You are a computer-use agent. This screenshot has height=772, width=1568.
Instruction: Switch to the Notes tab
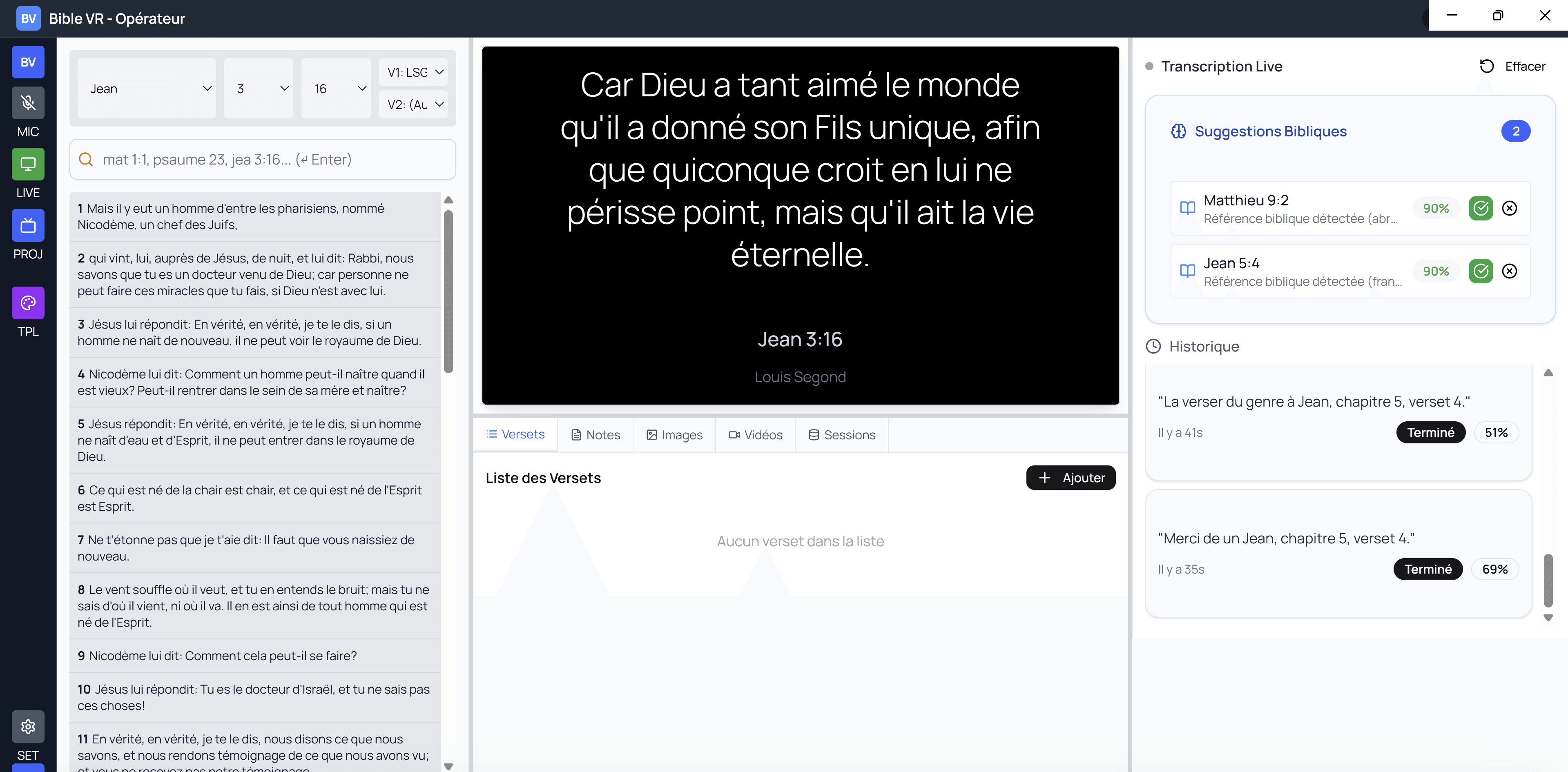(596, 434)
